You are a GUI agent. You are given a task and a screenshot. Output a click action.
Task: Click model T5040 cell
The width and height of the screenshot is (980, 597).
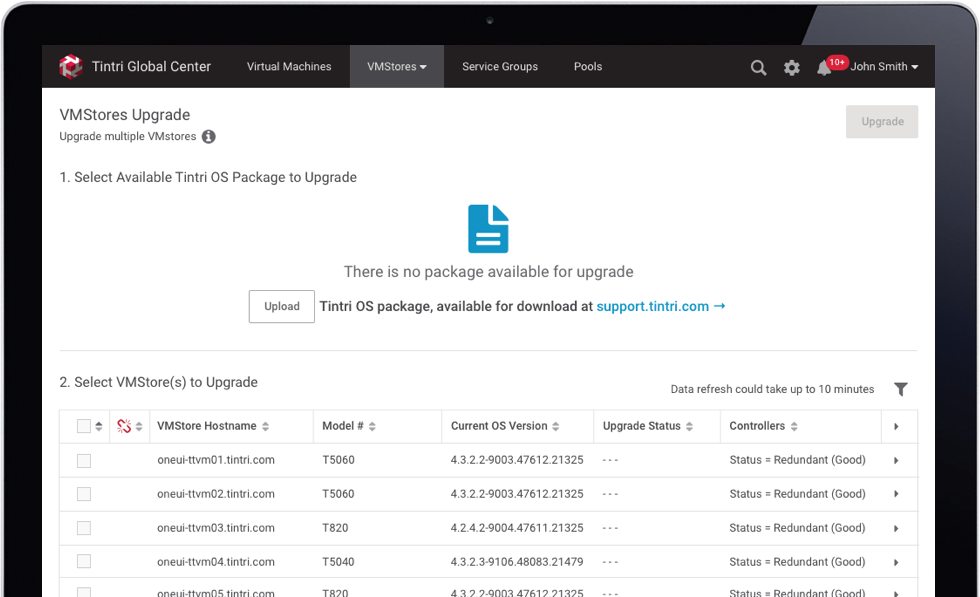pyautogui.click(x=338, y=561)
